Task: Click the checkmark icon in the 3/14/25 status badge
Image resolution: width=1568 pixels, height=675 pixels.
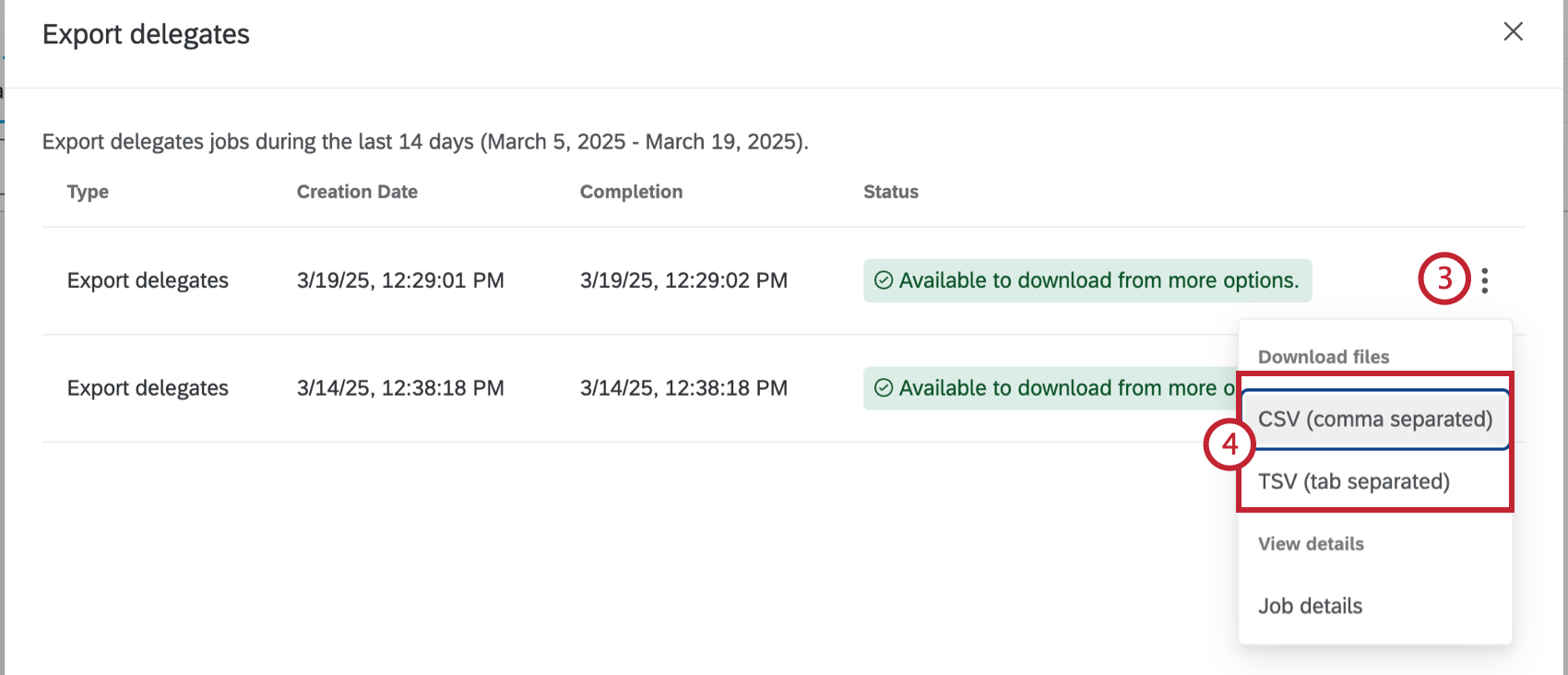Action: pos(884,388)
